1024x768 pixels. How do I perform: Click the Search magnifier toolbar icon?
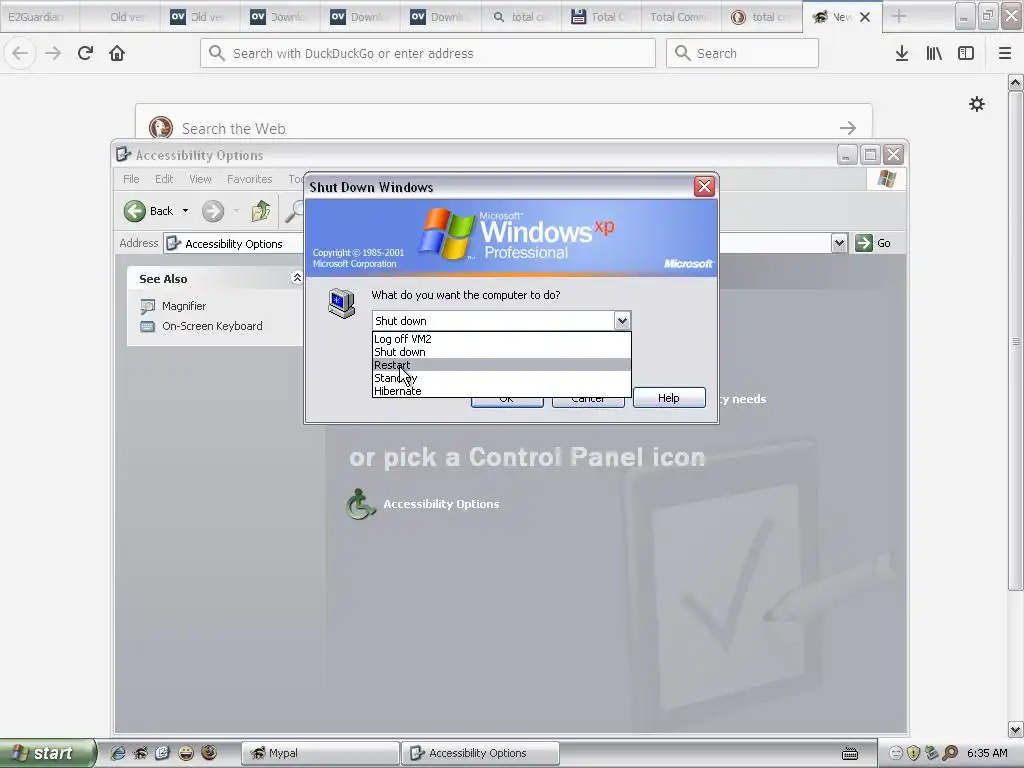coord(295,210)
